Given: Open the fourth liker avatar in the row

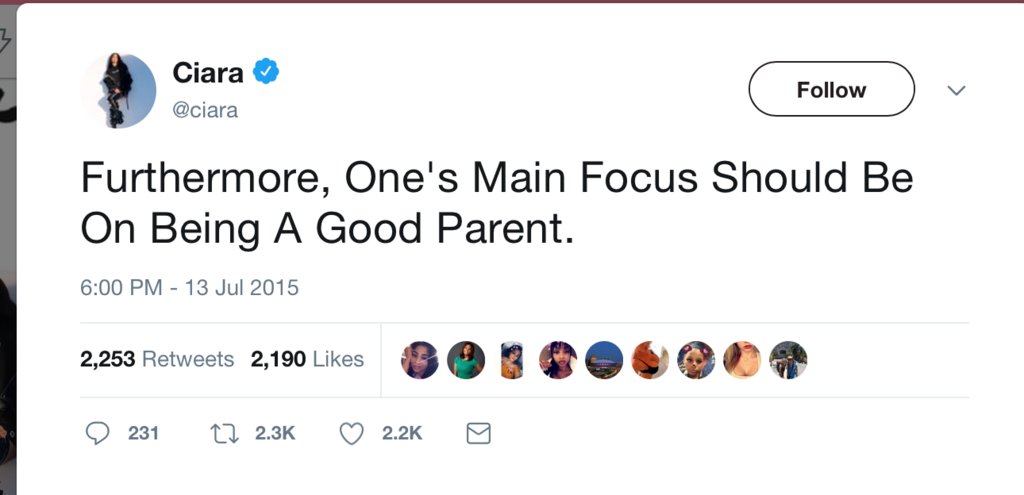Looking at the screenshot, I should 558,360.
